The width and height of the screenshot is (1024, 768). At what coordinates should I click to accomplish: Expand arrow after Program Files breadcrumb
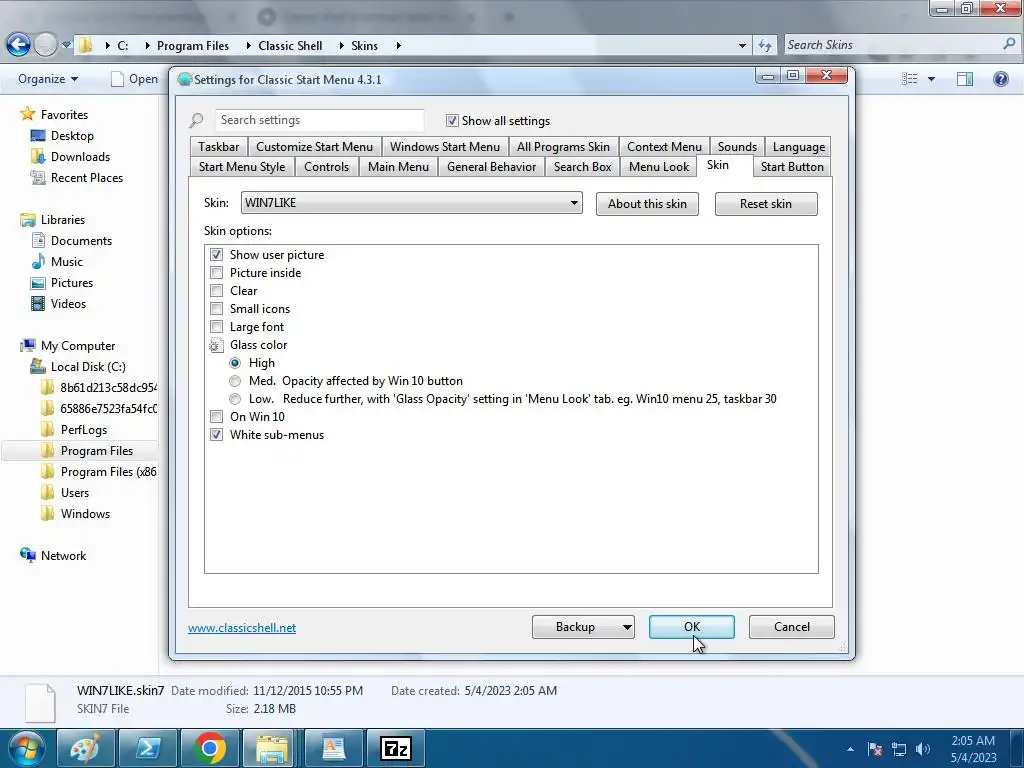click(x=248, y=45)
